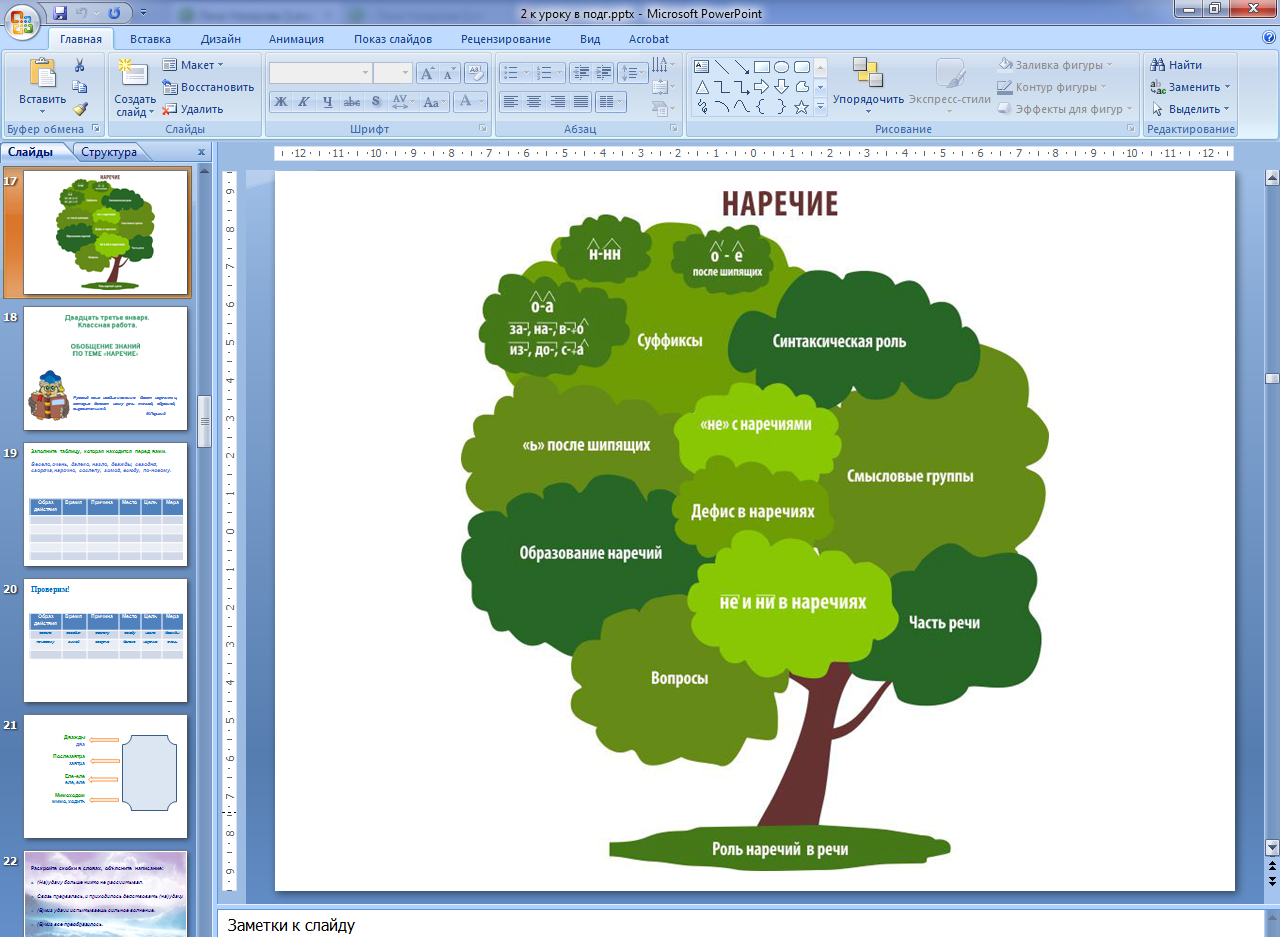This screenshot has height=937, width=1280.
Task: Decrease the list indent level
Action: [580, 73]
